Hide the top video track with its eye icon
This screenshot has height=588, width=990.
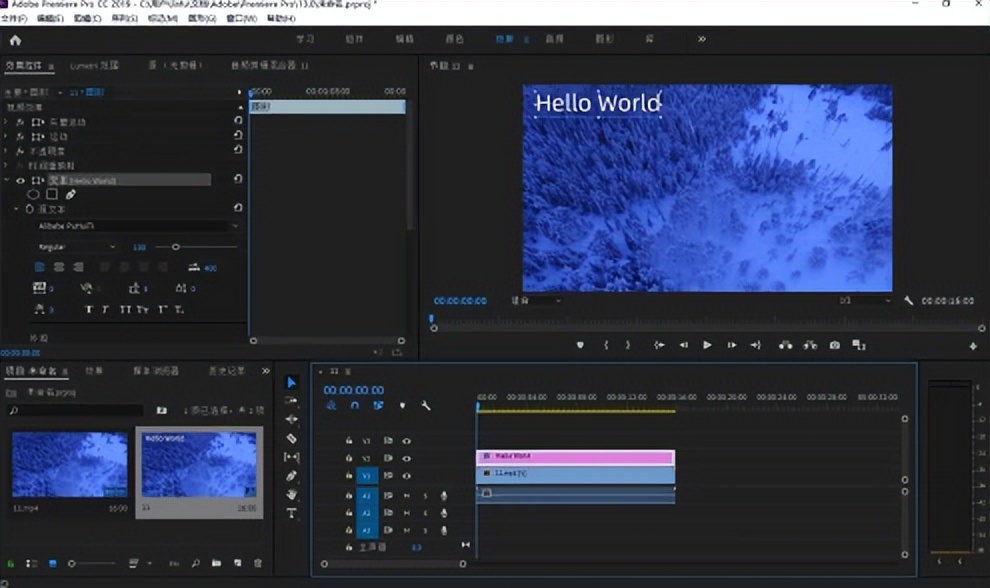click(407, 440)
